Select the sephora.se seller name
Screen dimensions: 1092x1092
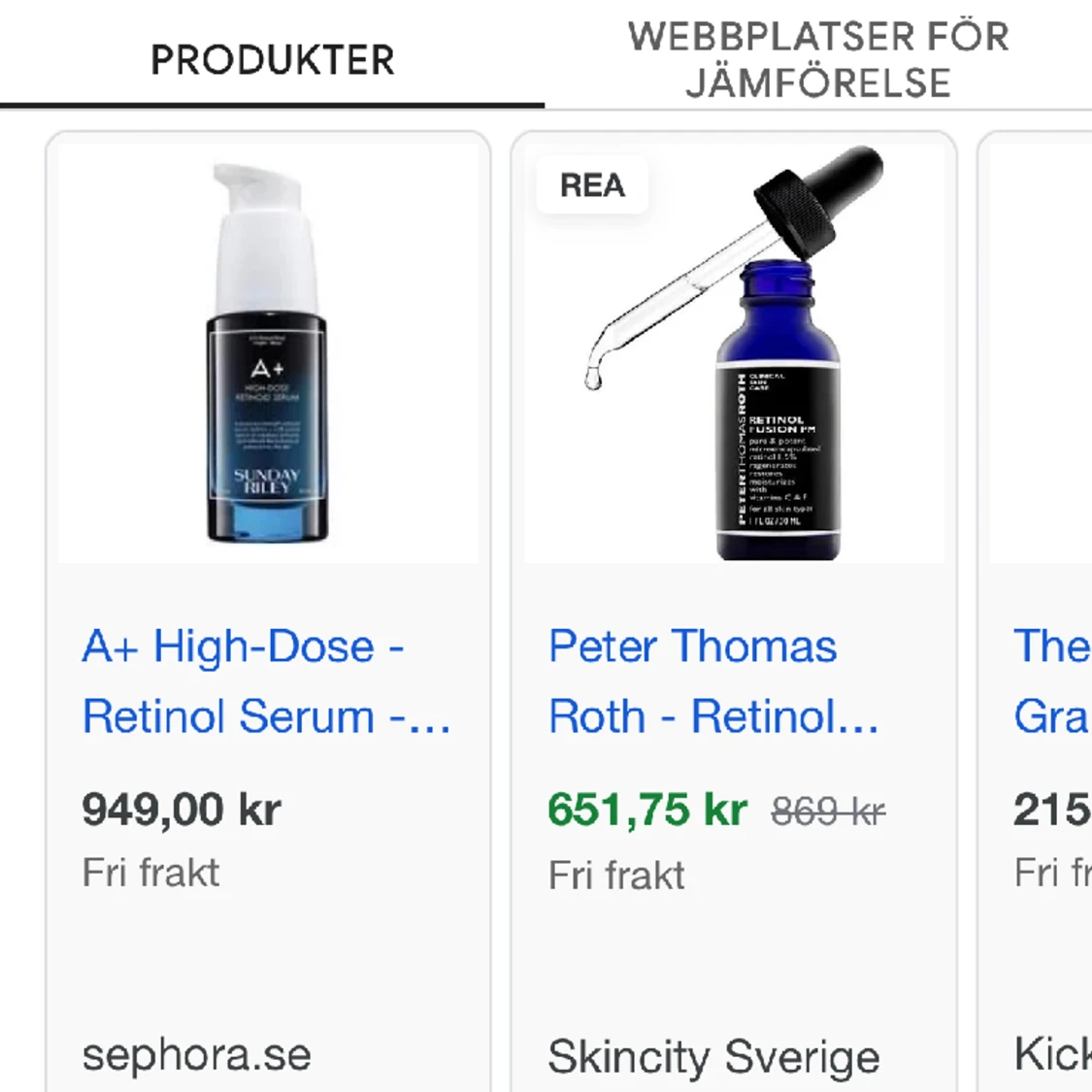point(196,1055)
